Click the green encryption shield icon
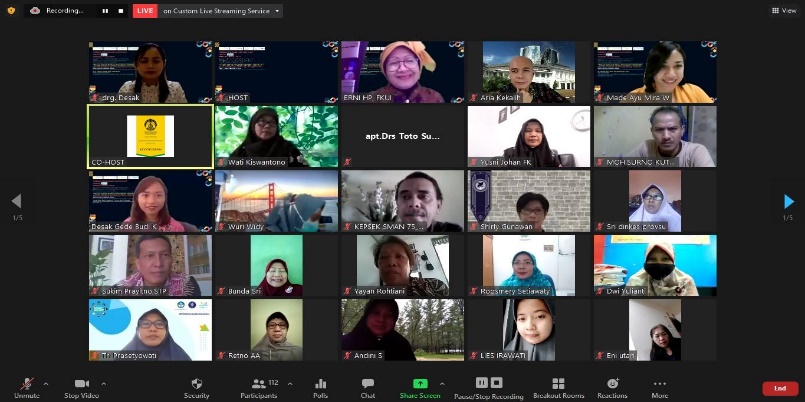 click(11, 10)
